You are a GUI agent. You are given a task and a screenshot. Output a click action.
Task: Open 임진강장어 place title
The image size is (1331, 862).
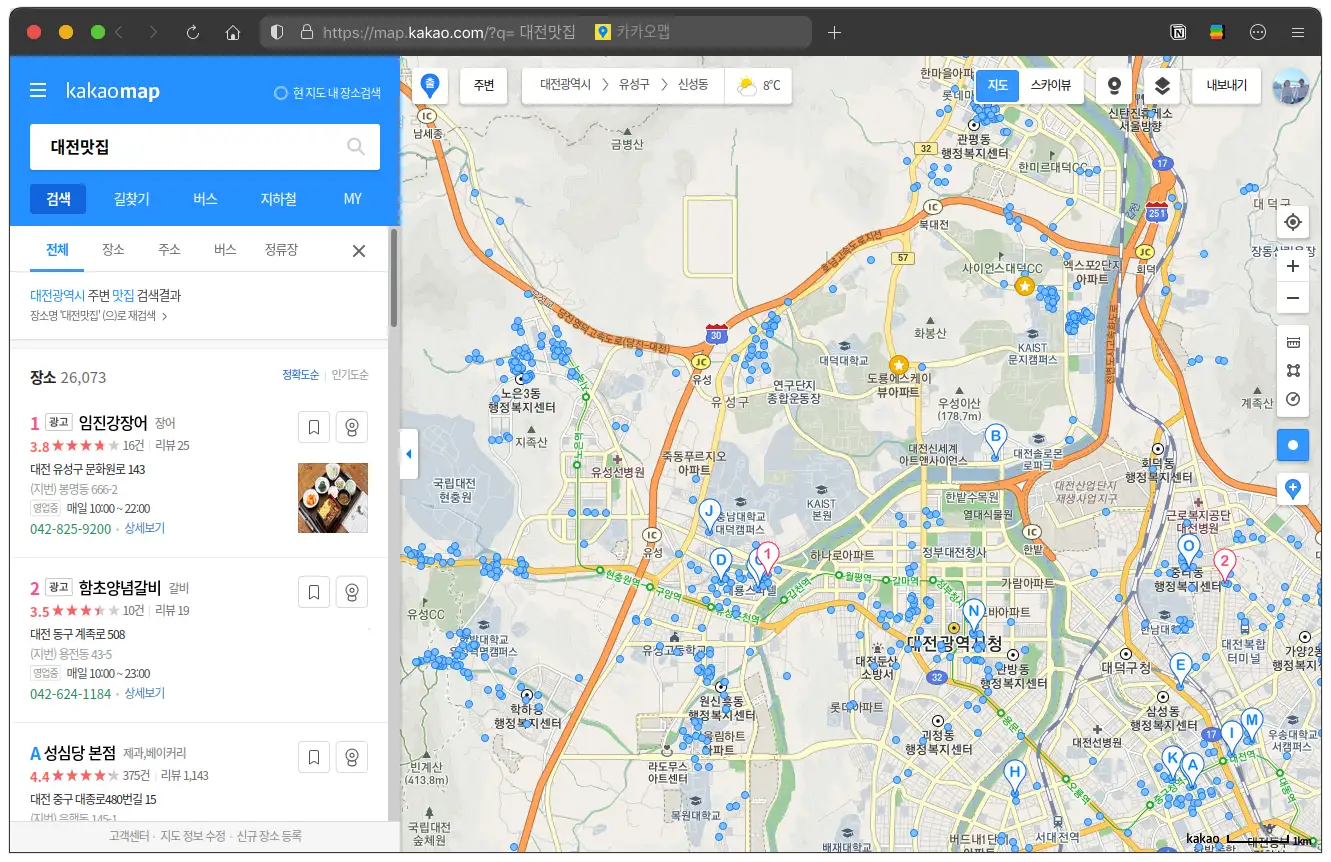113,423
